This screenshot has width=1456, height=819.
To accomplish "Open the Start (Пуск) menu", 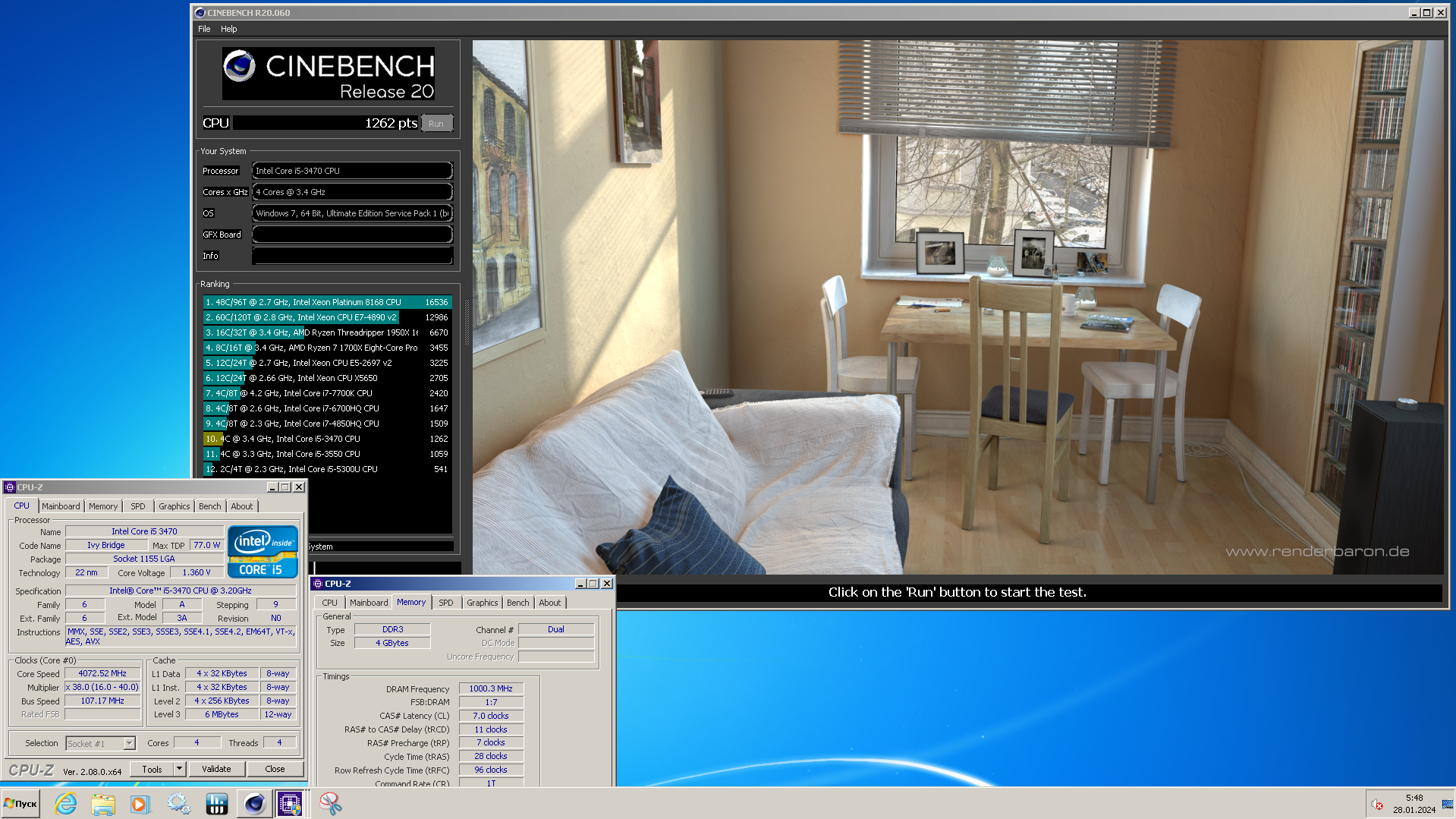I will (20, 803).
